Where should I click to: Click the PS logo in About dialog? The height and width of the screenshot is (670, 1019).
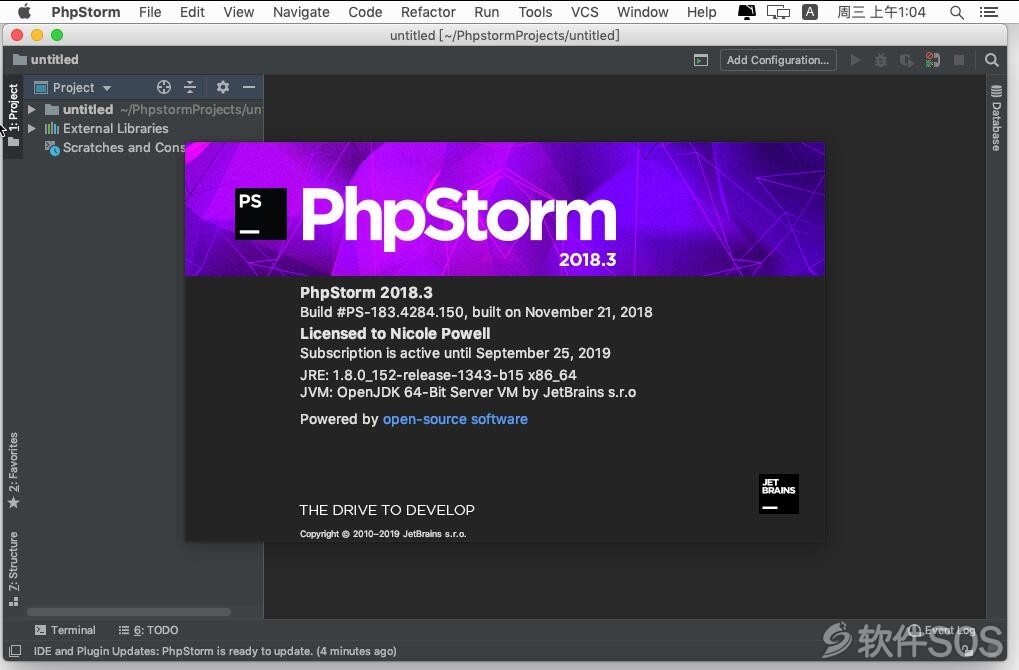261,214
